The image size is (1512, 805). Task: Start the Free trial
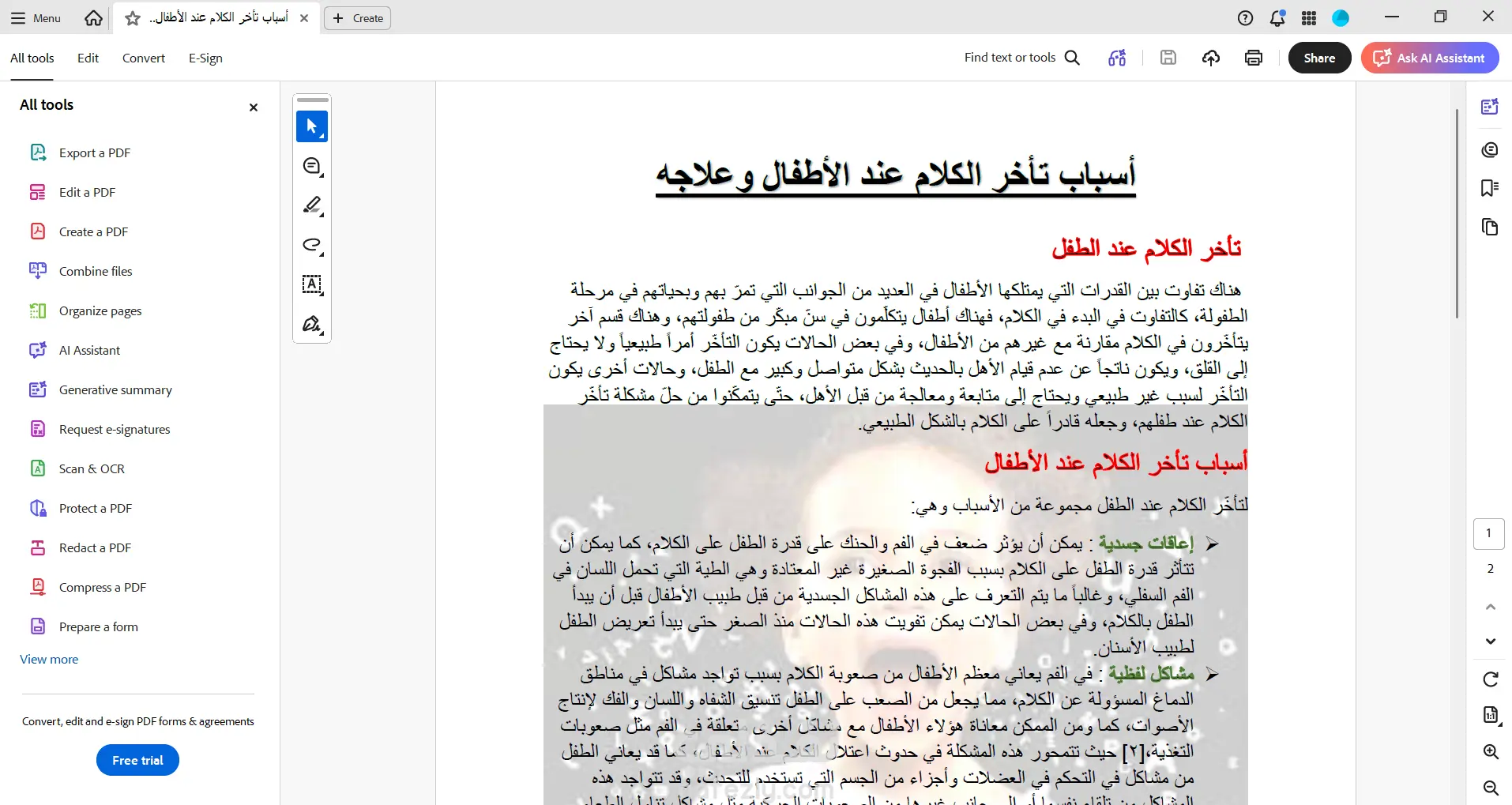[x=137, y=760]
